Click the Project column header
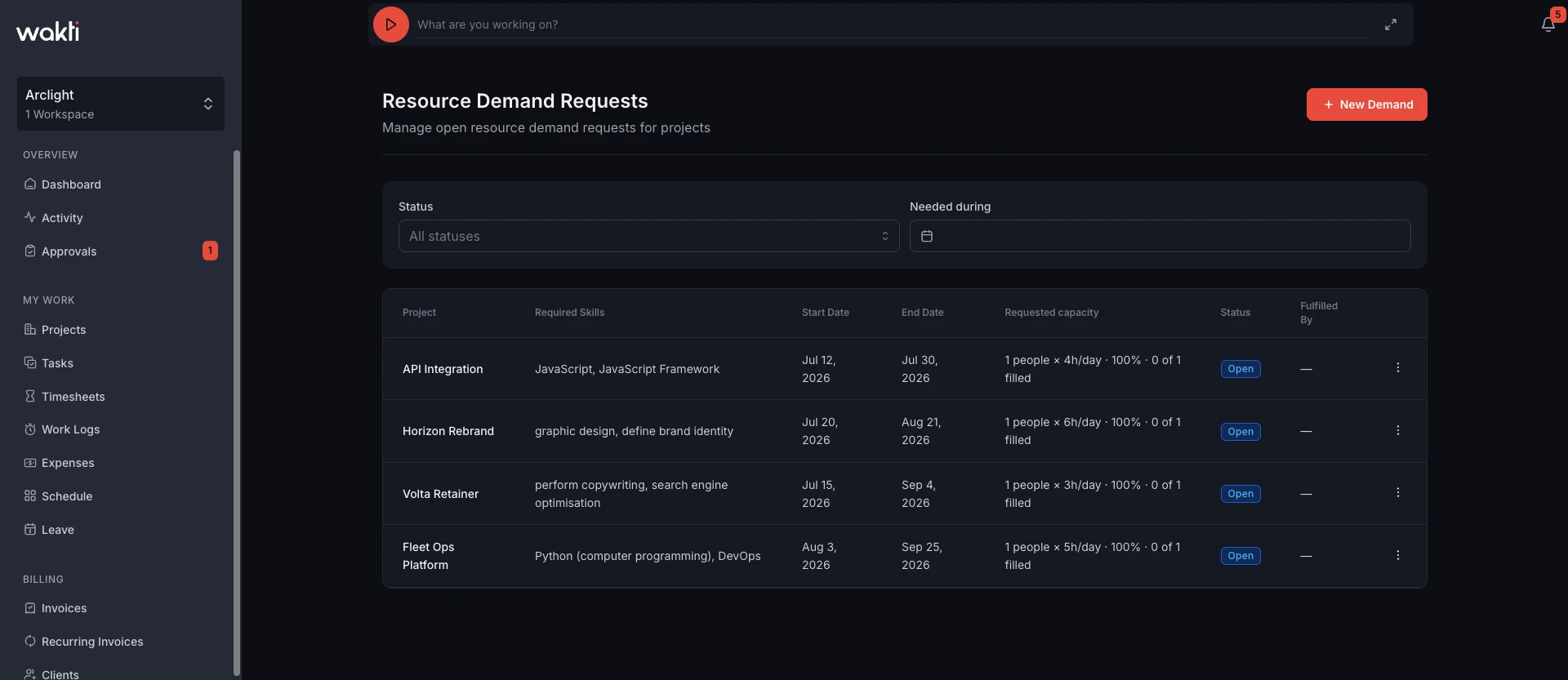This screenshot has height=680, width=1568. [419, 313]
